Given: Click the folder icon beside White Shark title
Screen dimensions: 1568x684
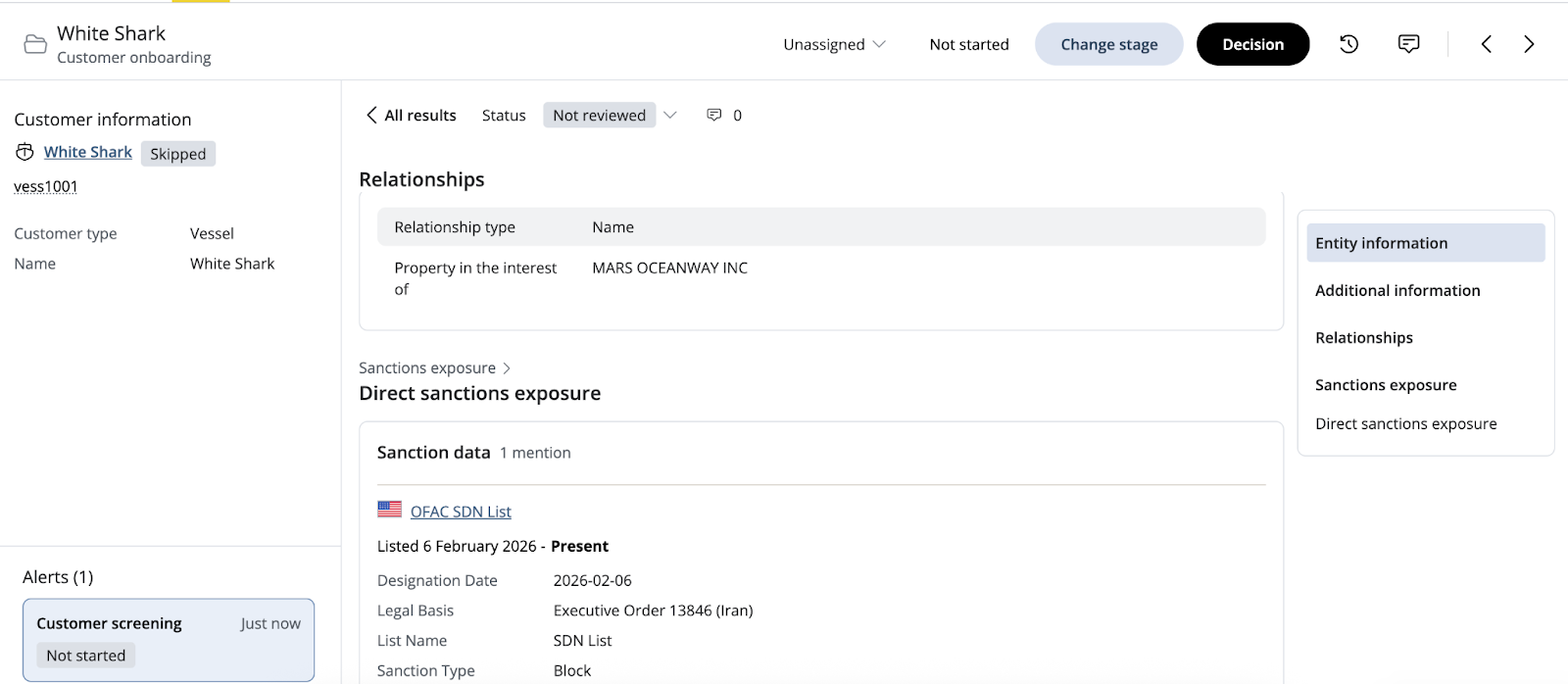Looking at the screenshot, I should (x=35, y=44).
